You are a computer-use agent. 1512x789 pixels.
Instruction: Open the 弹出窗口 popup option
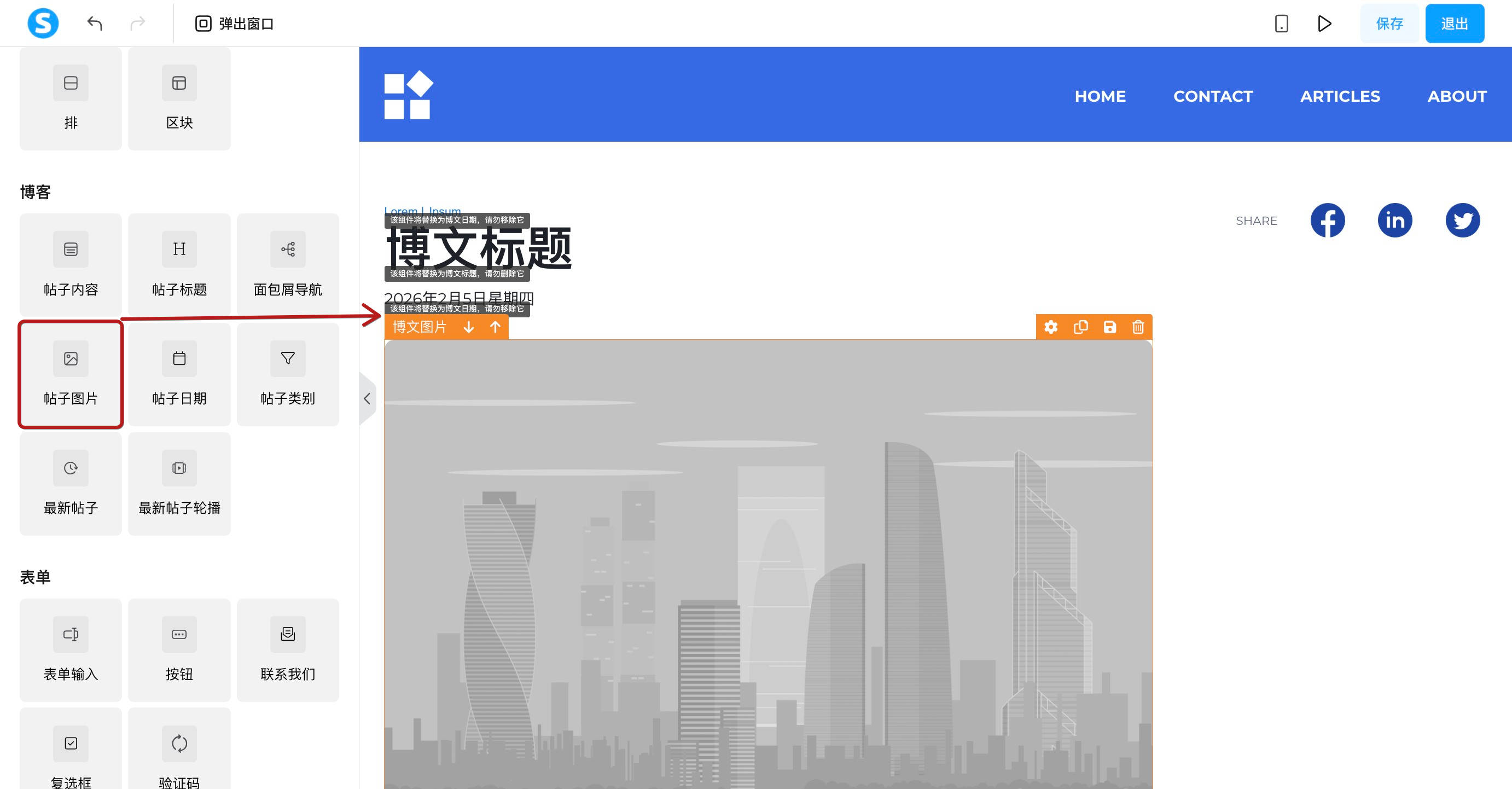point(234,24)
